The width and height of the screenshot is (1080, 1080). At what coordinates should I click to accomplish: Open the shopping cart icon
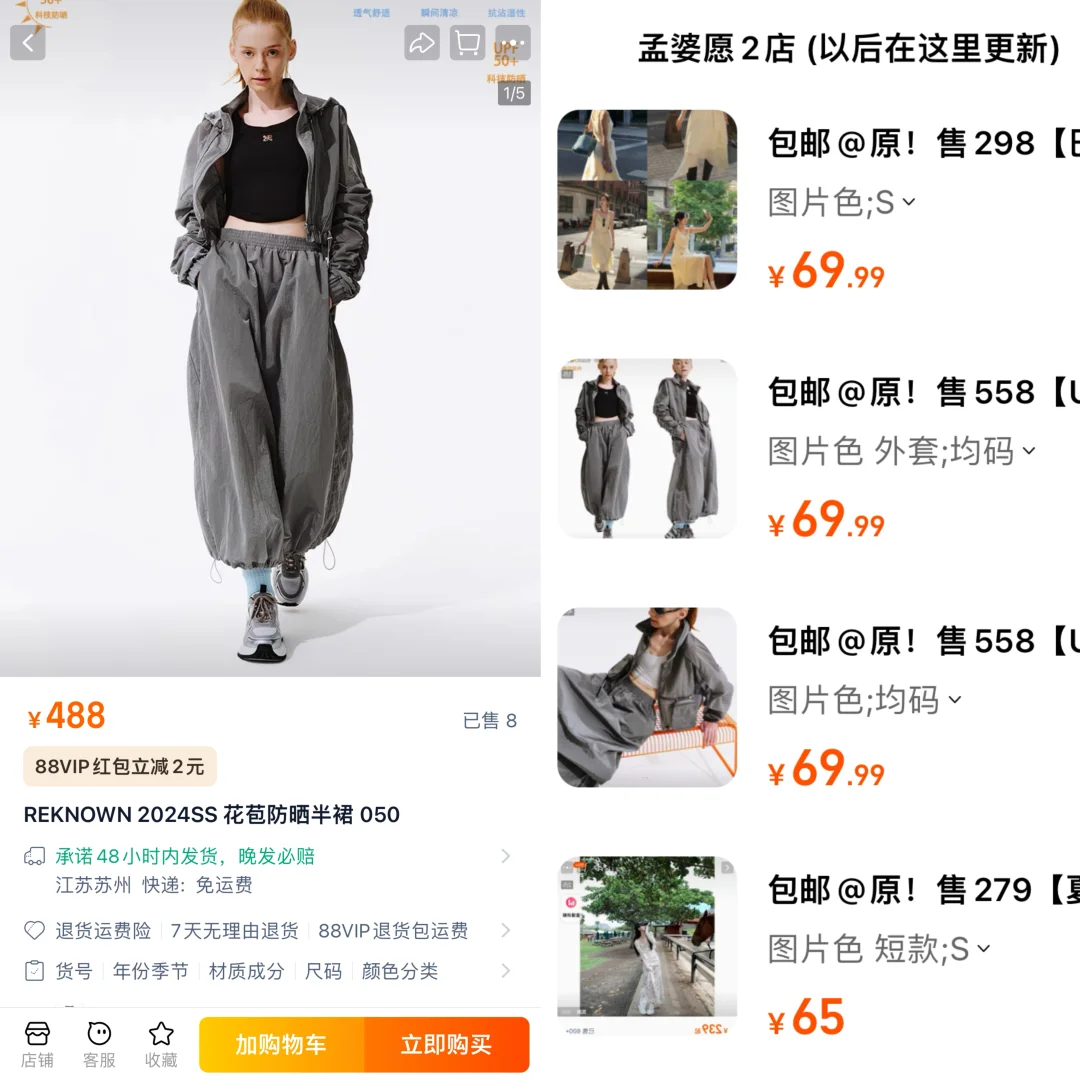pyautogui.click(x=467, y=43)
